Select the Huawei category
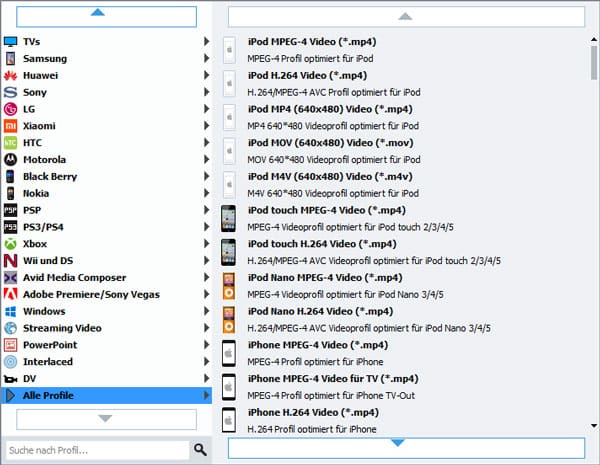The width and height of the screenshot is (600, 465). point(106,75)
